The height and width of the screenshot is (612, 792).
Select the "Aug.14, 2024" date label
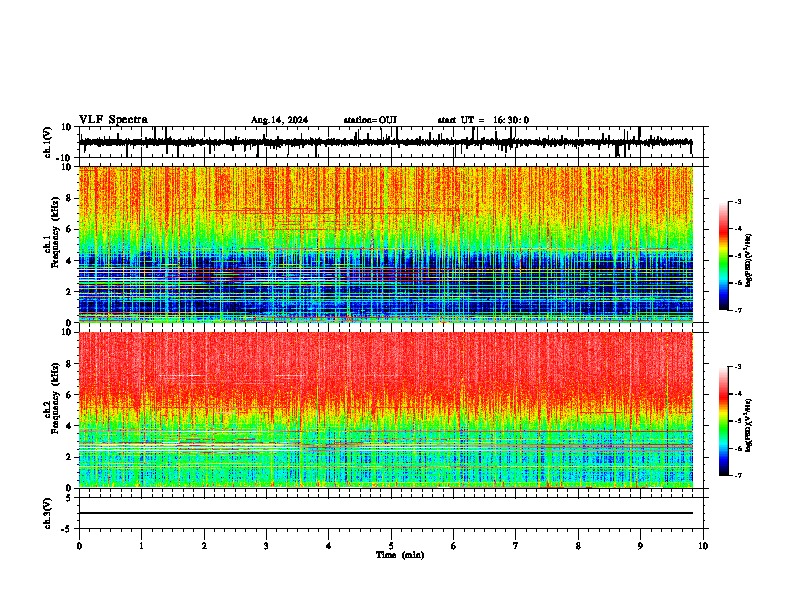pyautogui.click(x=279, y=120)
